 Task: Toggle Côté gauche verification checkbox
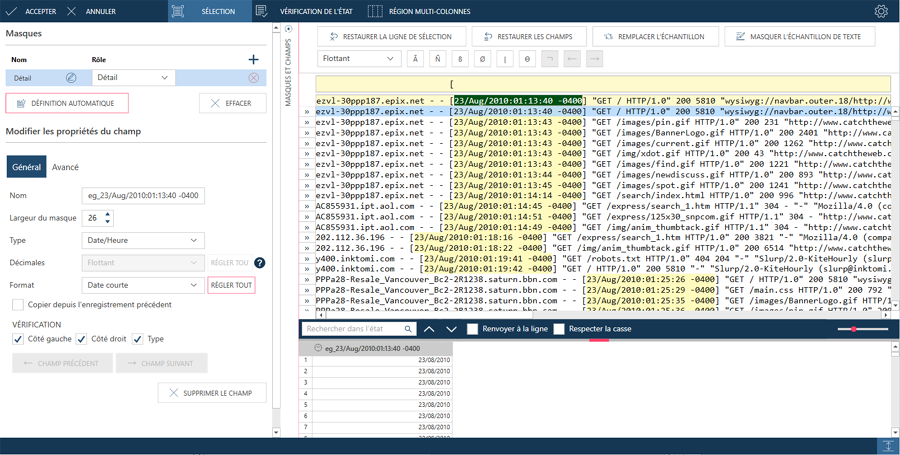18,339
